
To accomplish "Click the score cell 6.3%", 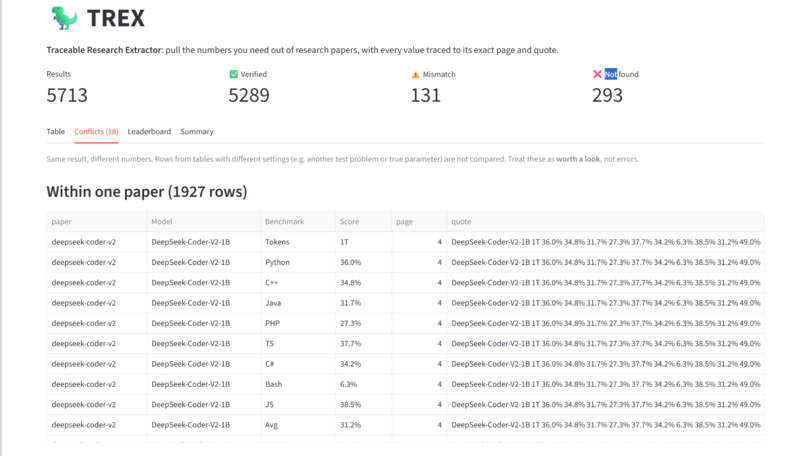I will tap(363, 384).
